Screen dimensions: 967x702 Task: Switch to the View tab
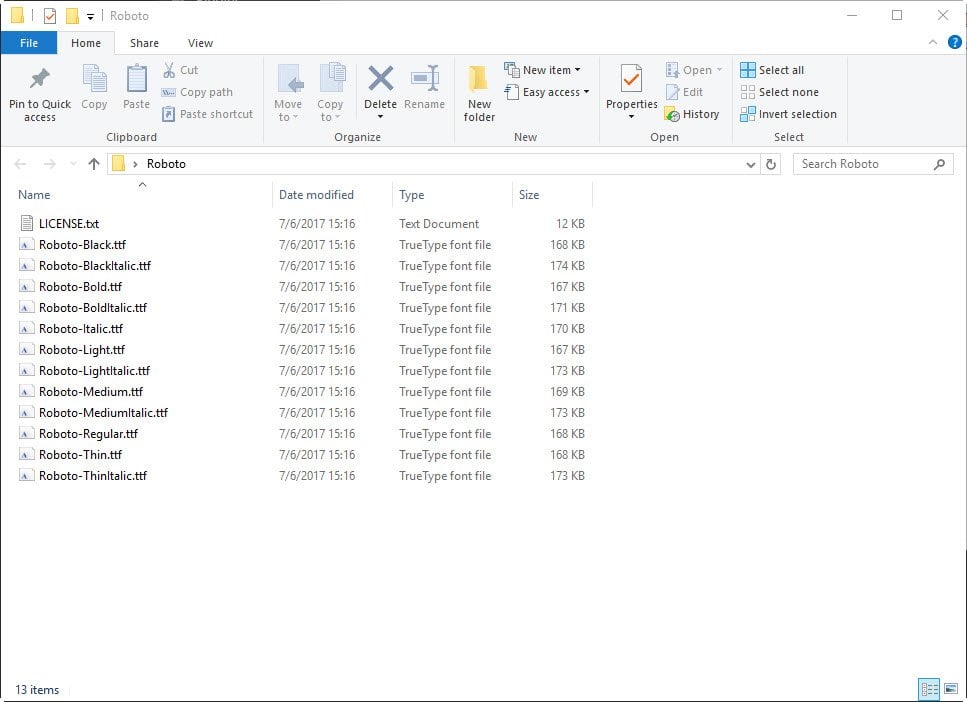[200, 43]
